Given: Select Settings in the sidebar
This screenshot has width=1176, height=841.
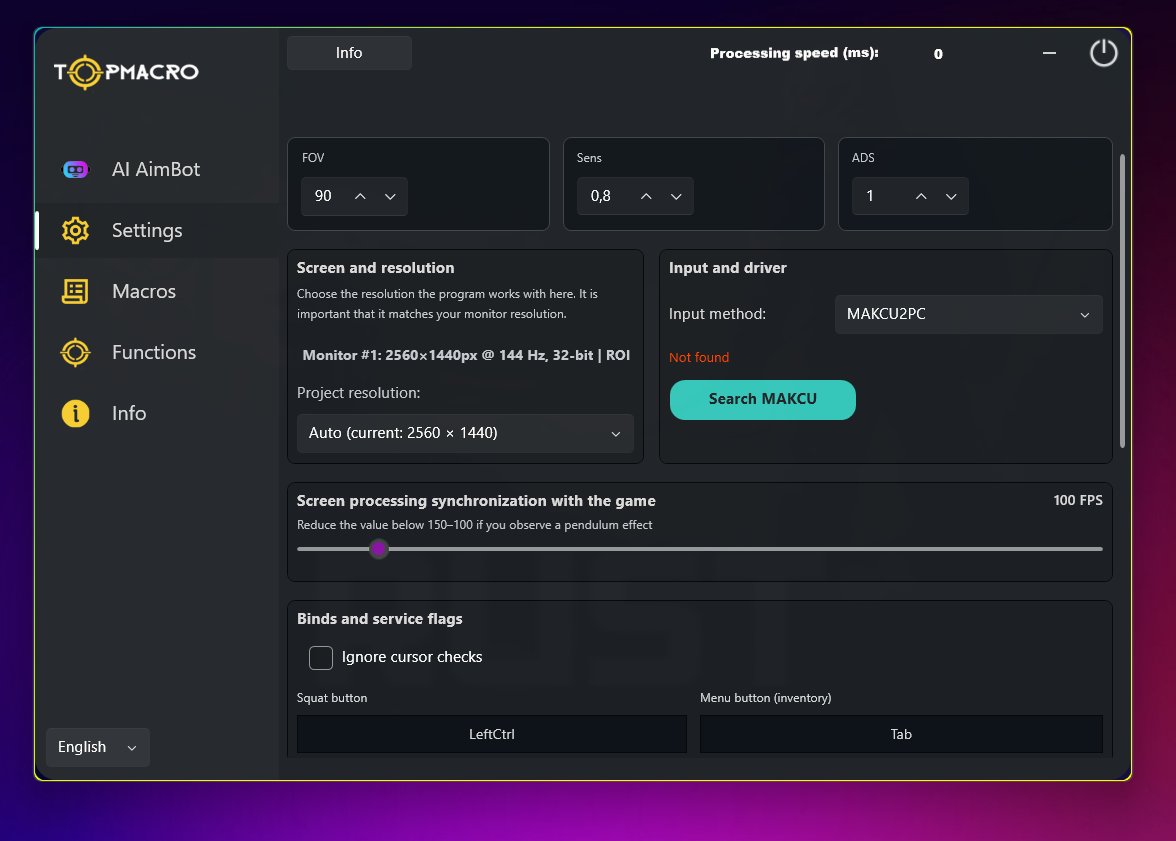Looking at the screenshot, I should pyautogui.click(x=157, y=230).
